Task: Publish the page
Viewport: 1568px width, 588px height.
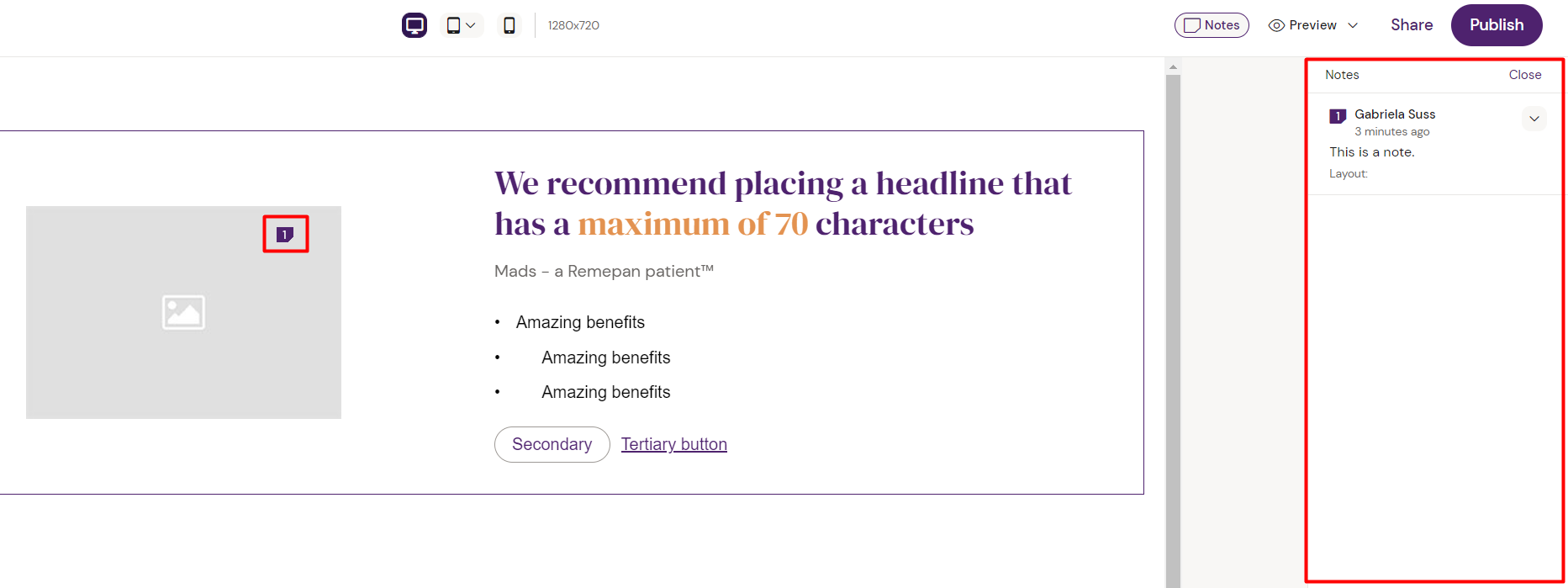Action: click(x=1497, y=25)
